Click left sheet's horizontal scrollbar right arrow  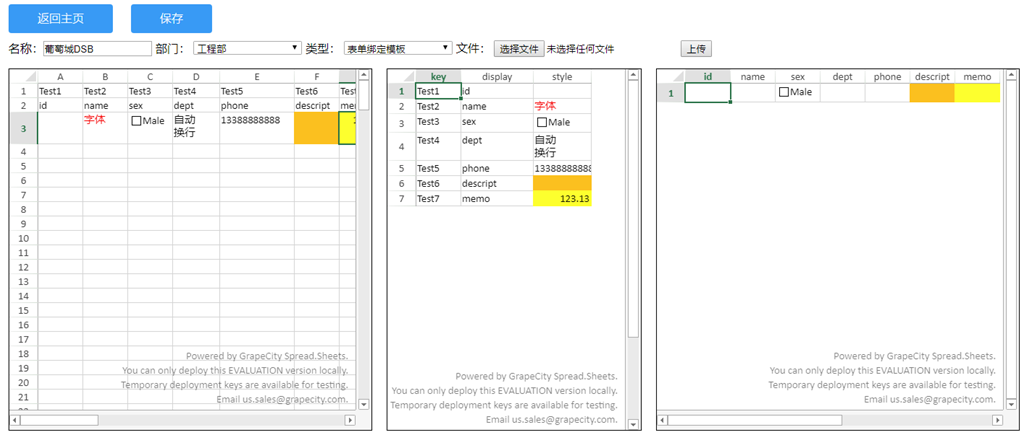[349, 420]
